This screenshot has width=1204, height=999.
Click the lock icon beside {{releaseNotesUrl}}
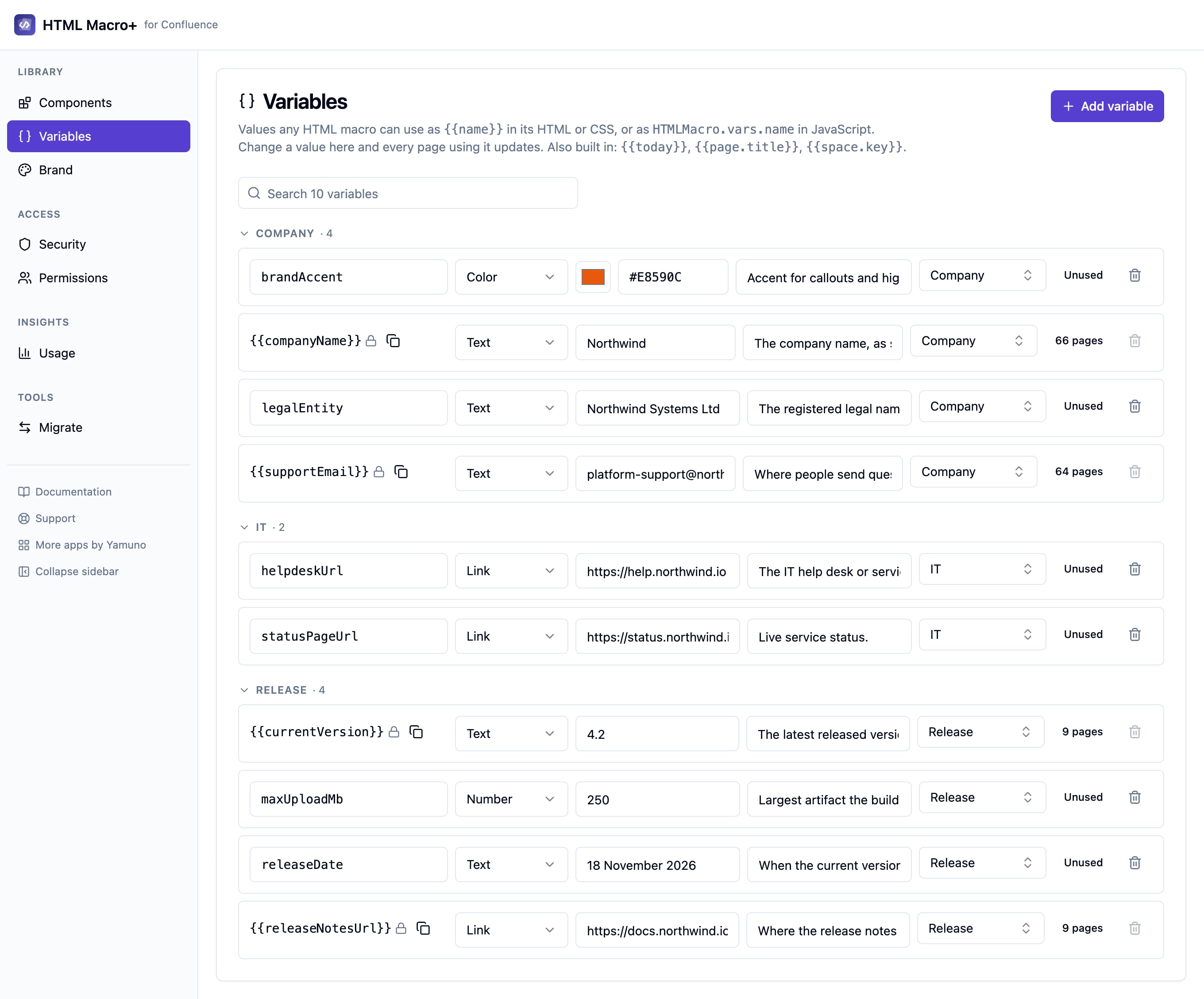click(401, 928)
